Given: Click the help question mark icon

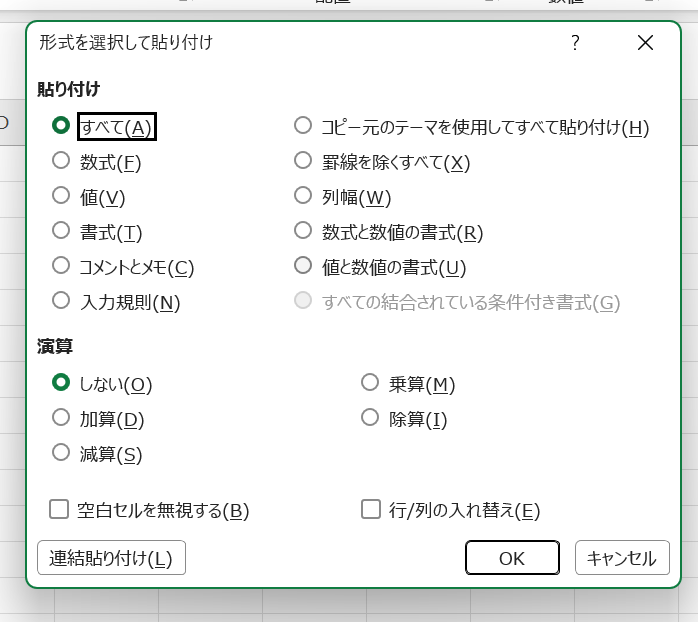Looking at the screenshot, I should pyautogui.click(x=575, y=43).
